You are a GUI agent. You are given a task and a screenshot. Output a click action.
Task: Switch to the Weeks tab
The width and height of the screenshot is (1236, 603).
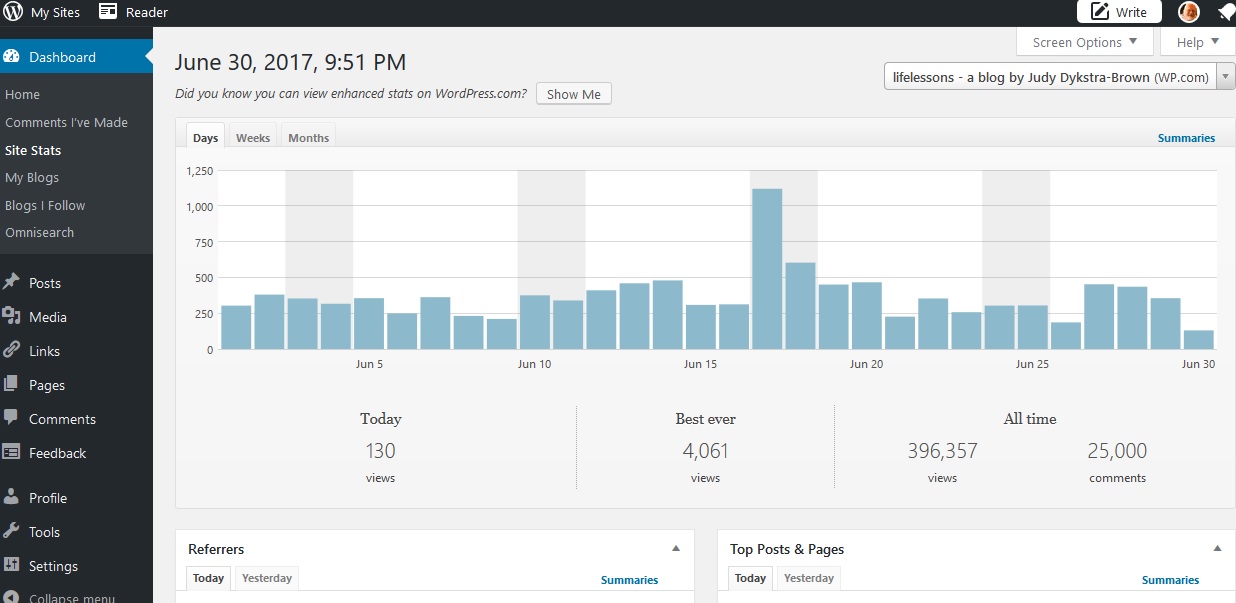pos(253,138)
